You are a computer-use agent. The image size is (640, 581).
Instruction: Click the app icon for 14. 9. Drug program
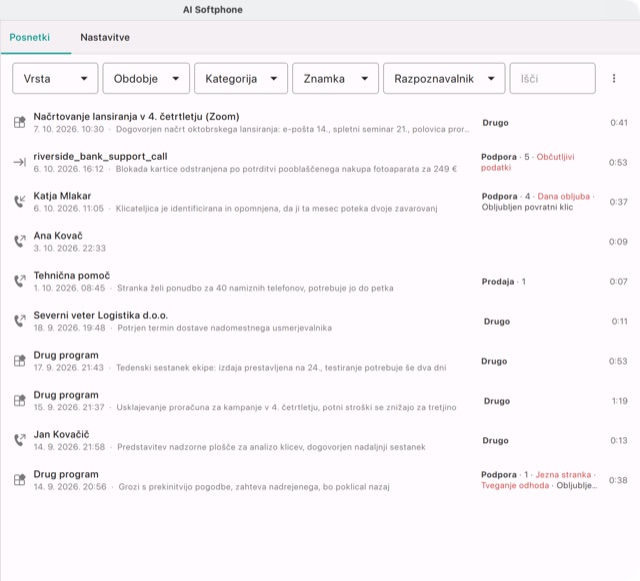[x=20, y=480]
